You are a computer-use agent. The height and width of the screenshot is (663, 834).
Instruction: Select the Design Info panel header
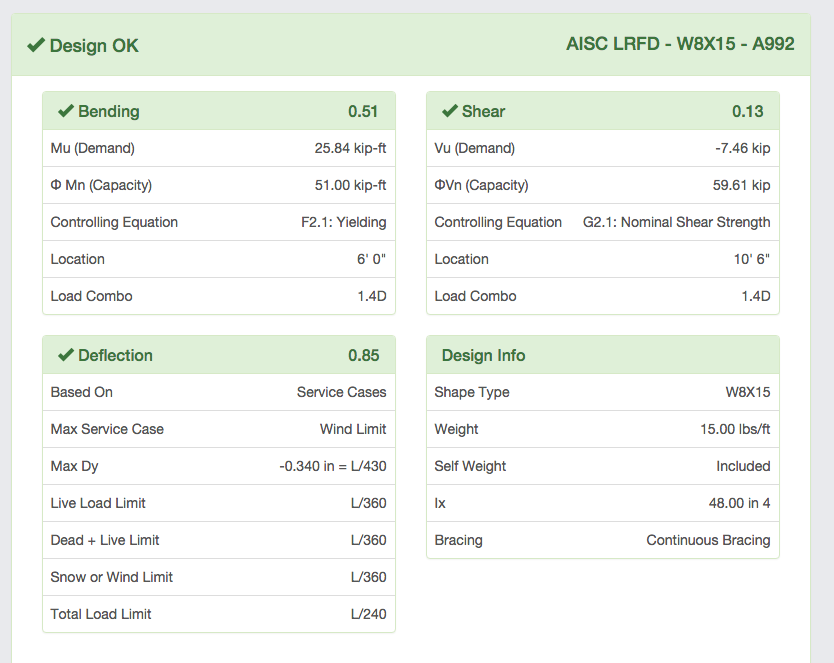(483, 355)
